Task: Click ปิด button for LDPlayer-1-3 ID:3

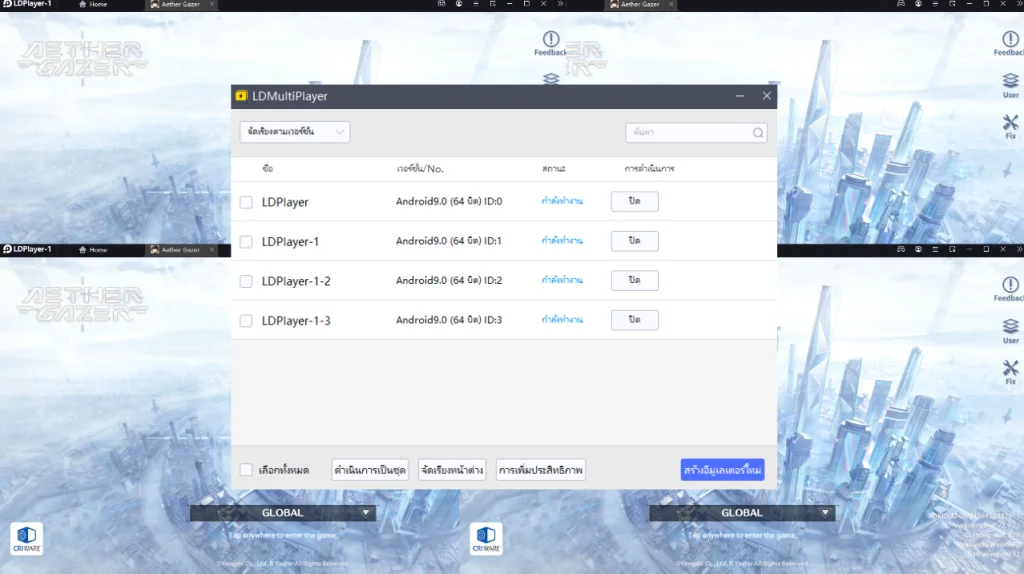Action: [634, 320]
